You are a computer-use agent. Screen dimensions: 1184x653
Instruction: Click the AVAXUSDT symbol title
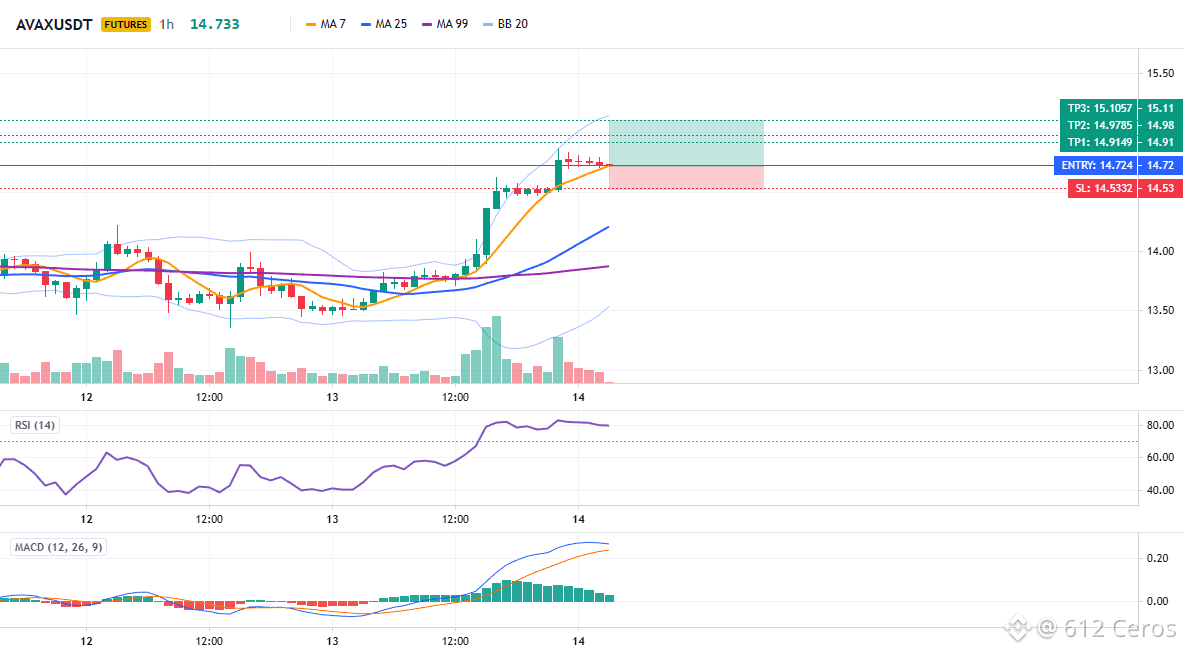(x=54, y=24)
